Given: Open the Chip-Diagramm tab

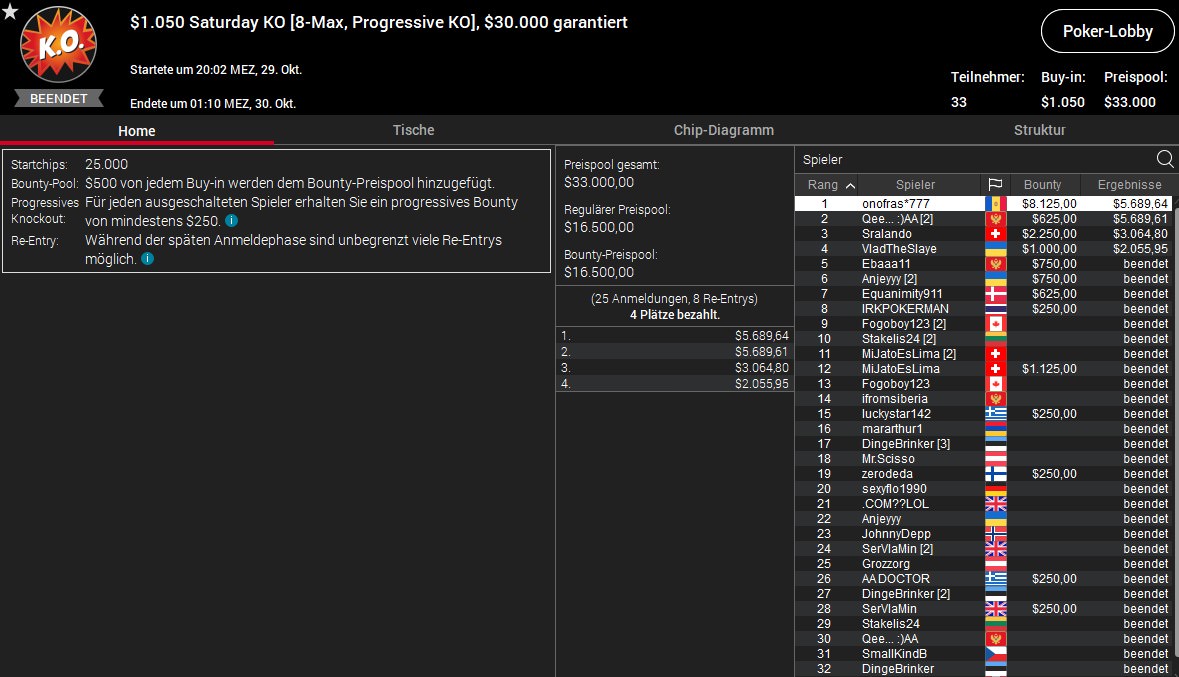Looking at the screenshot, I should [x=723, y=130].
